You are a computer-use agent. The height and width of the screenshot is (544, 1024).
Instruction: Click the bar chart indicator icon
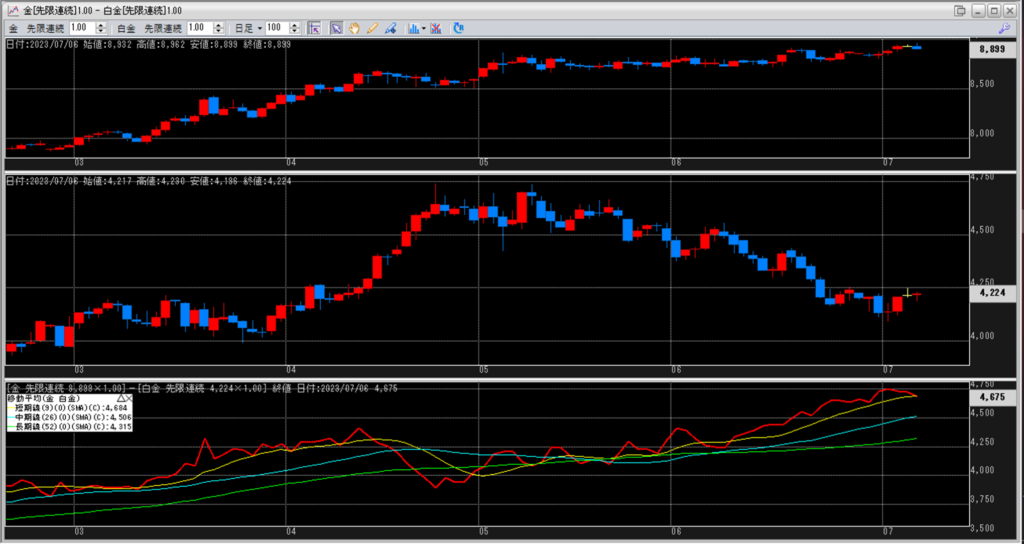(x=413, y=28)
